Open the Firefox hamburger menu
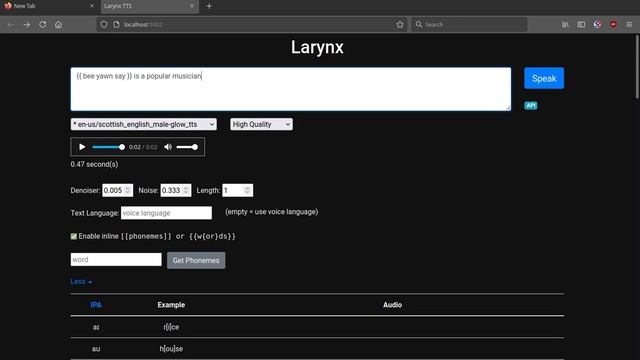Viewport: 640px width, 360px height. (629, 24)
